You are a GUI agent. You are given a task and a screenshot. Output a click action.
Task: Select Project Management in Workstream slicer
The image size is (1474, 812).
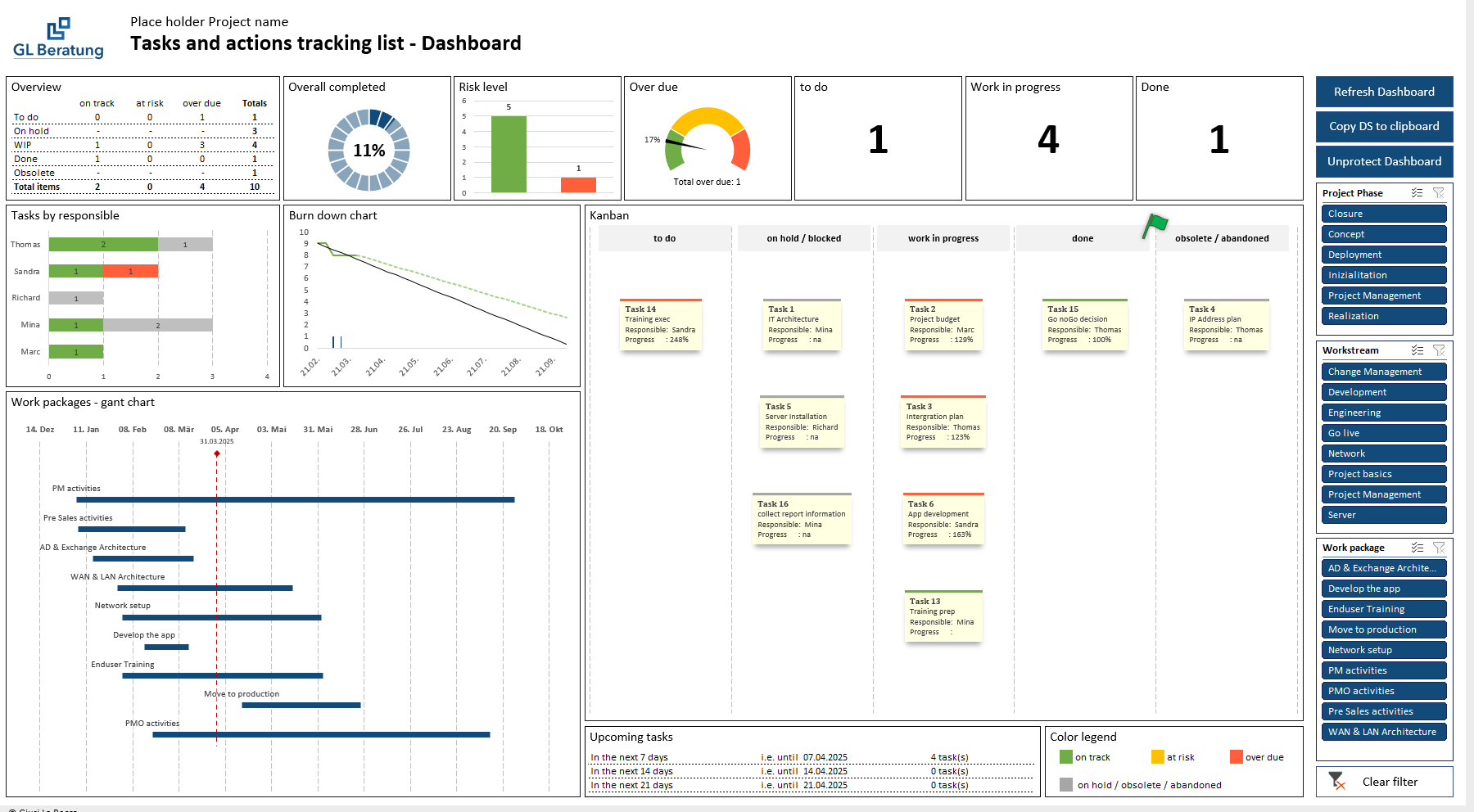point(1384,494)
